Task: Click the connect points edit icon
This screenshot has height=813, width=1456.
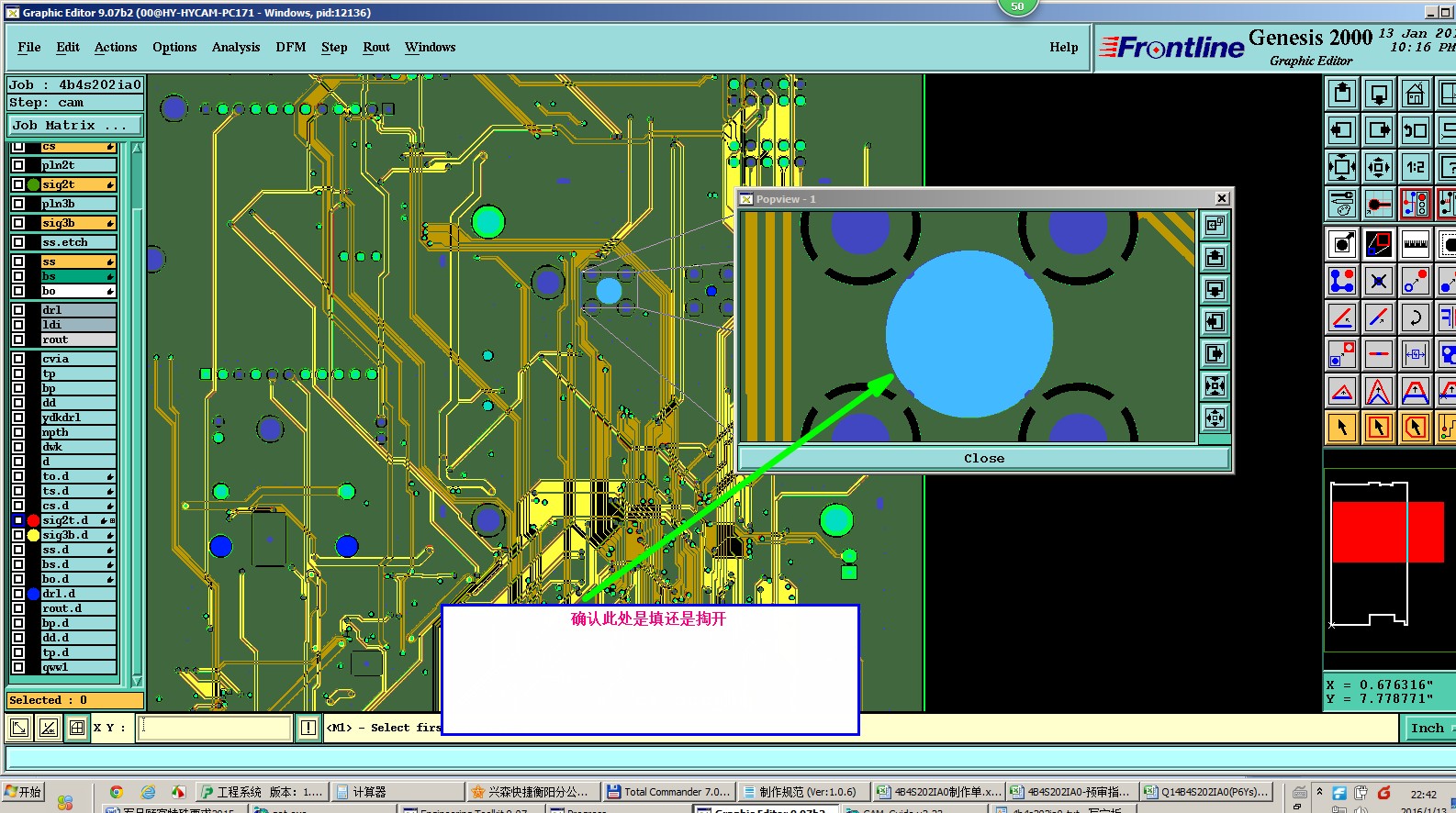Action: tap(1342, 281)
